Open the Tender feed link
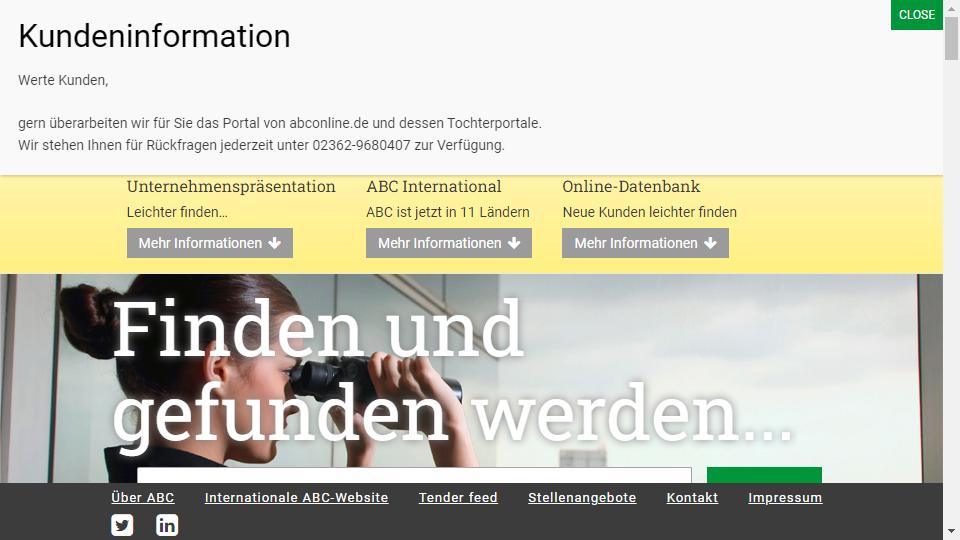The height and width of the screenshot is (540, 960). coord(458,498)
